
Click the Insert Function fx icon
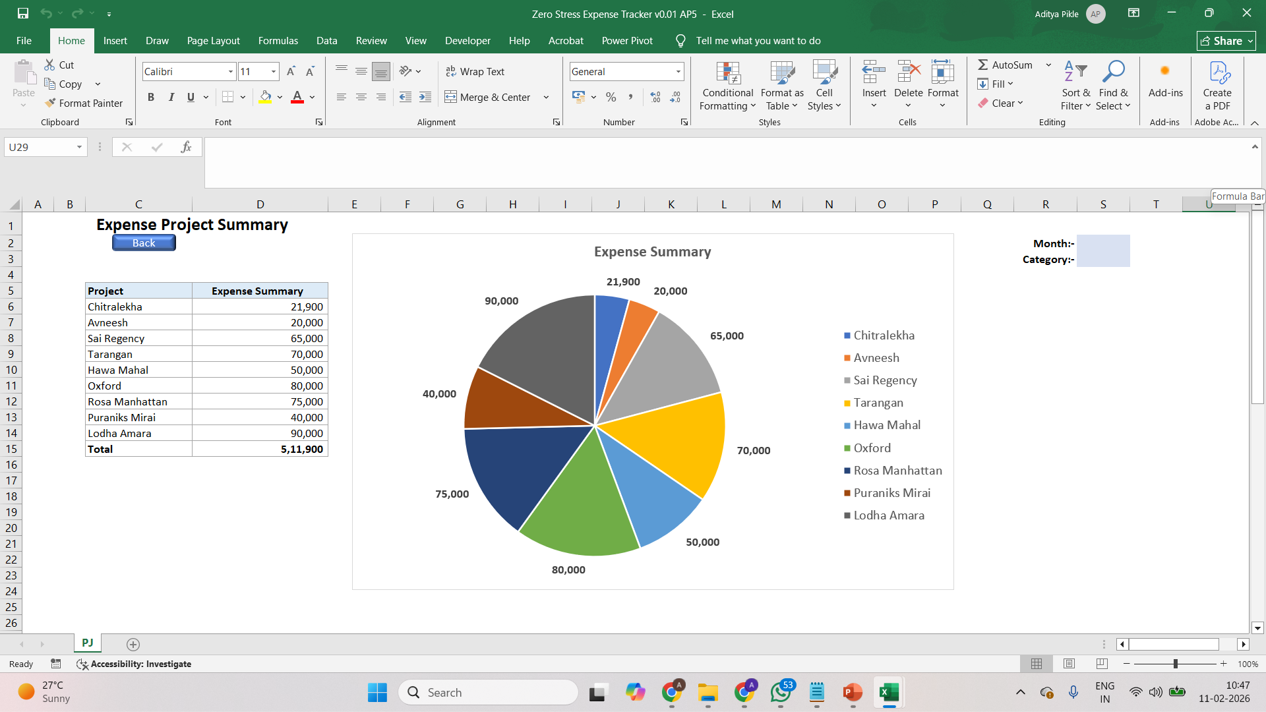pos(186,147)
